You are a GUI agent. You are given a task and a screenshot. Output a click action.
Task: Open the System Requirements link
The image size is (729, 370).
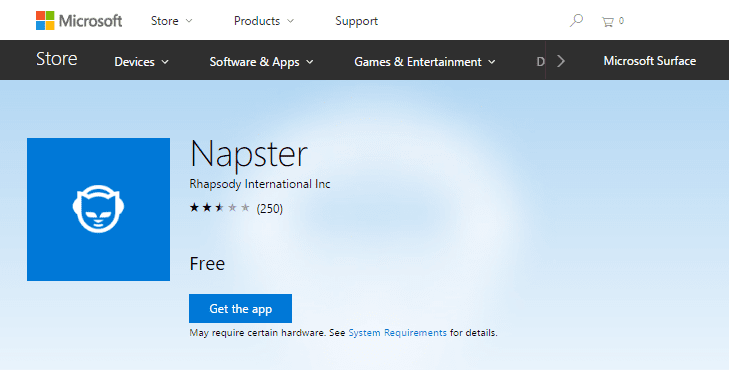pos(398,333)
